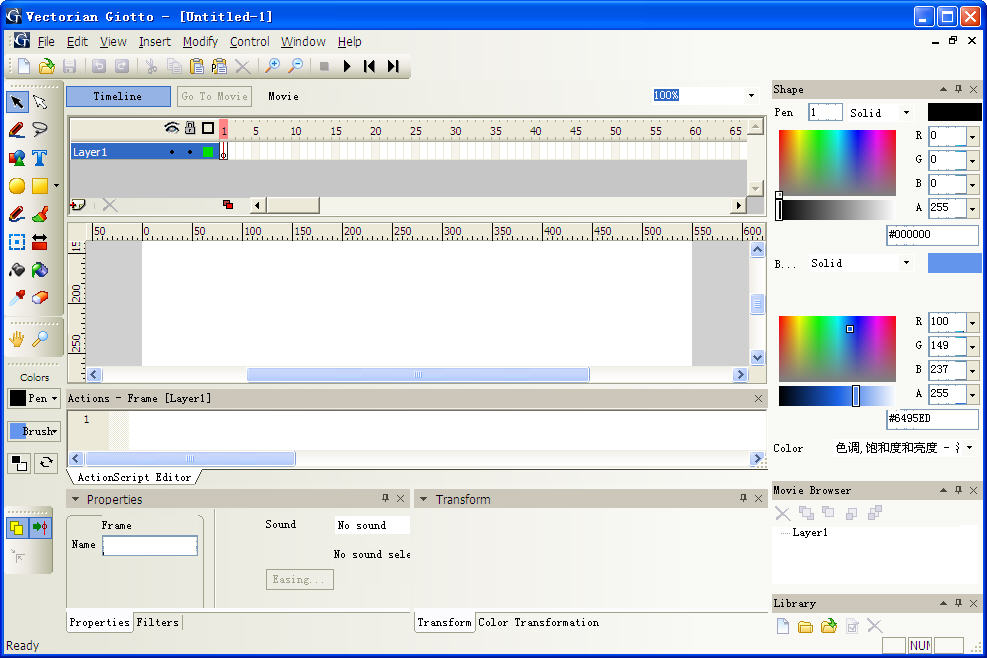Select the Oval shape tool
This screenshot has width=987, height=658.
tap(17, 186)
